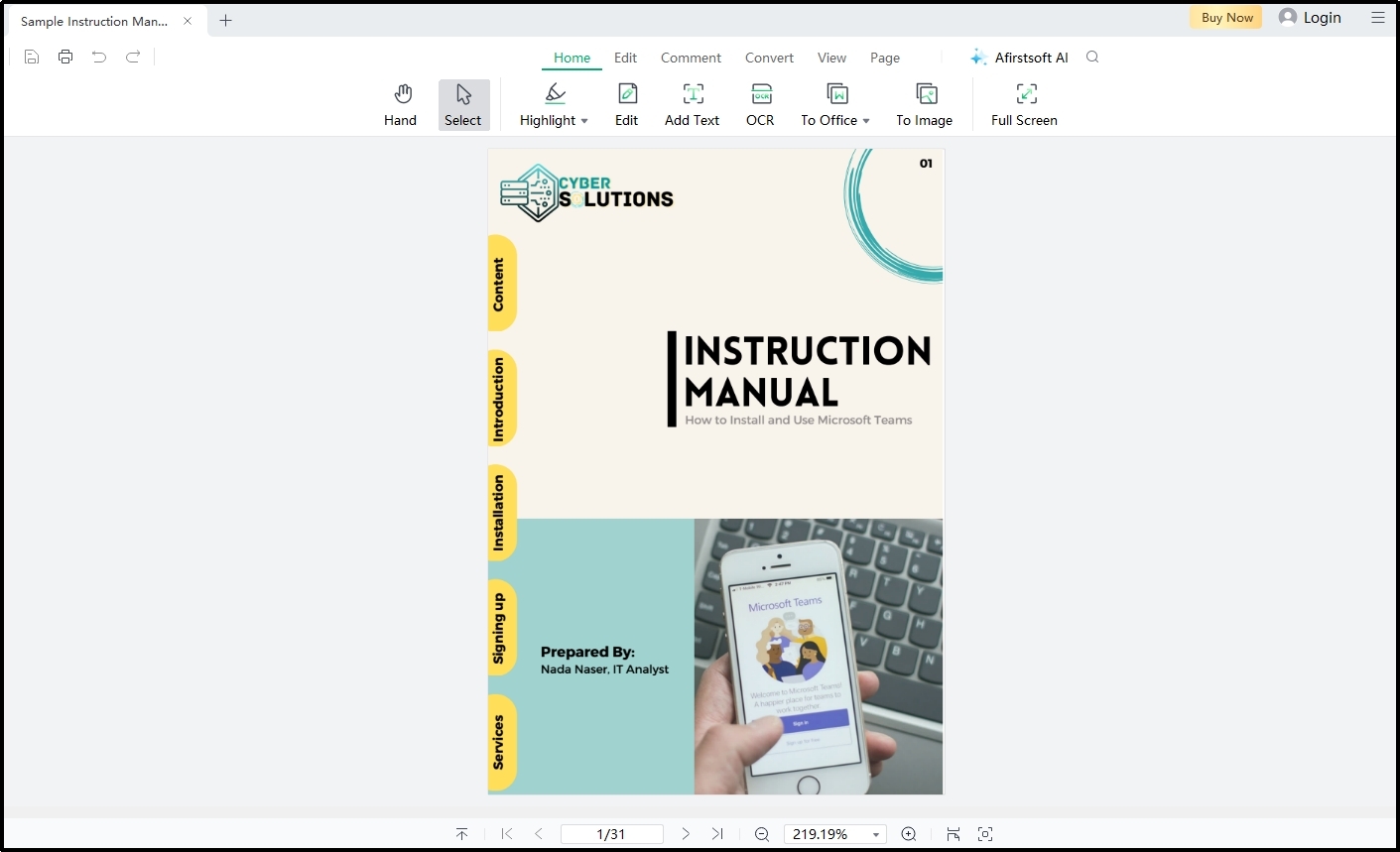Click the Services side tab in document
The width and height of the screenshot is (1400, 852).
501,742
